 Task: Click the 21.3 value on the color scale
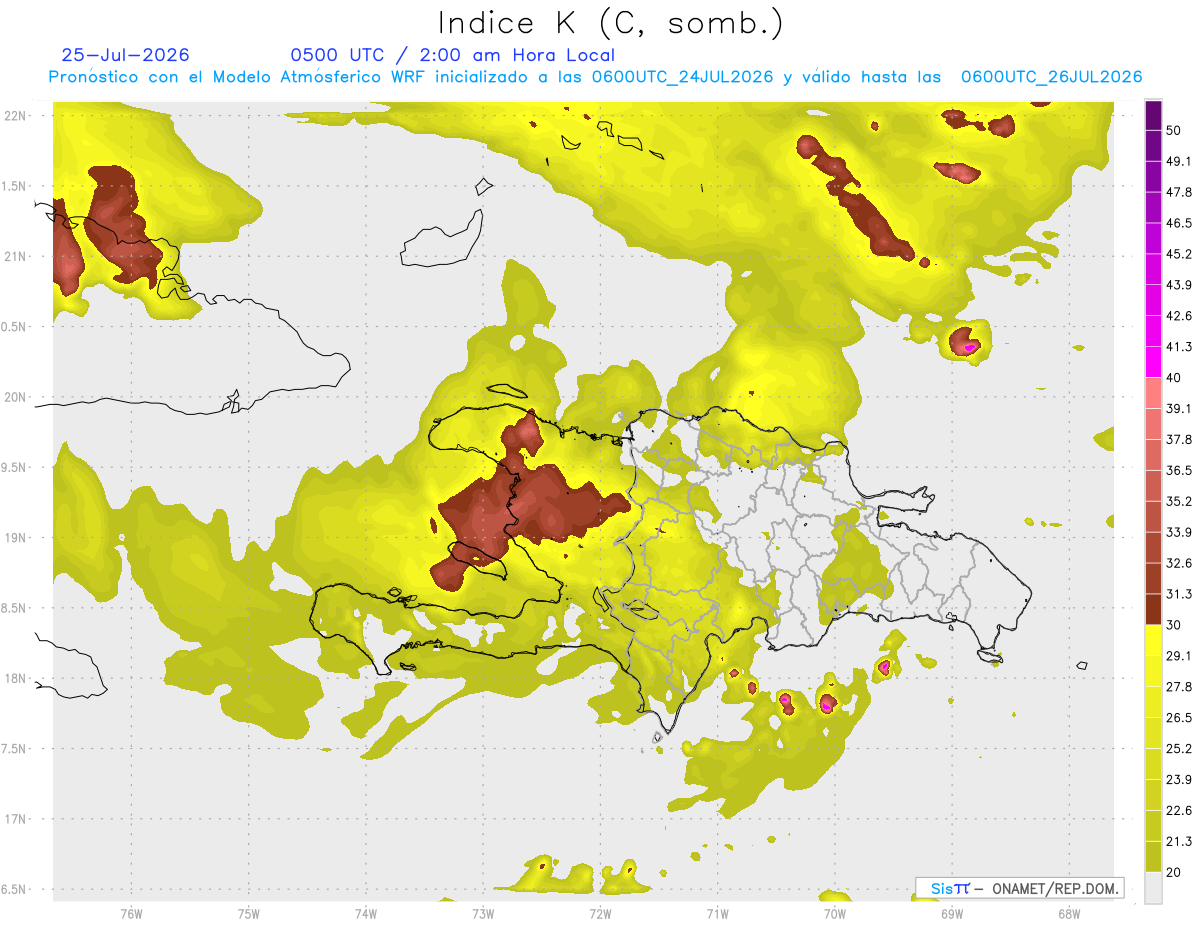click(1178, 842)
